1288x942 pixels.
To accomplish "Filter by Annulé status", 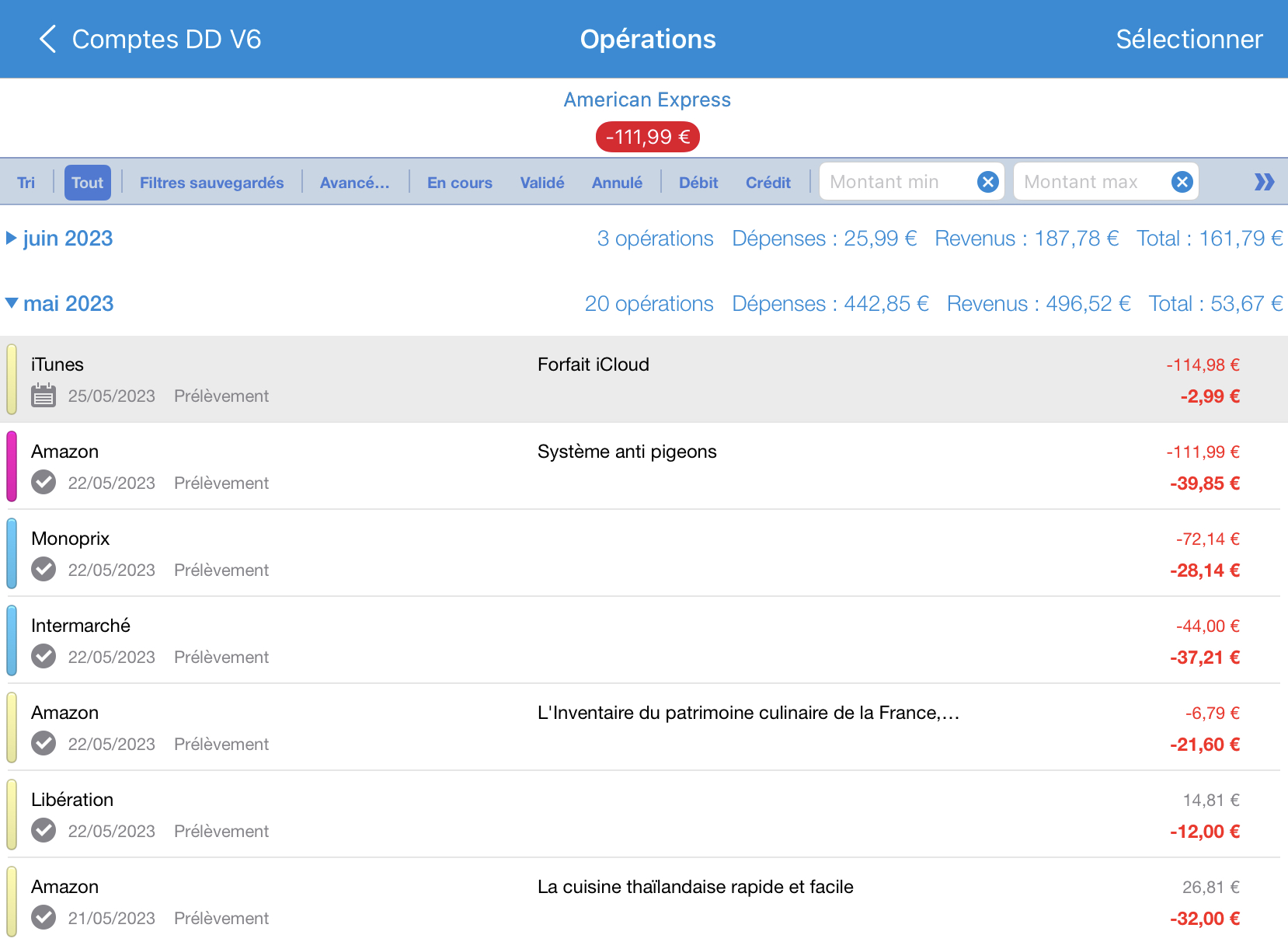I will point(617,183).
